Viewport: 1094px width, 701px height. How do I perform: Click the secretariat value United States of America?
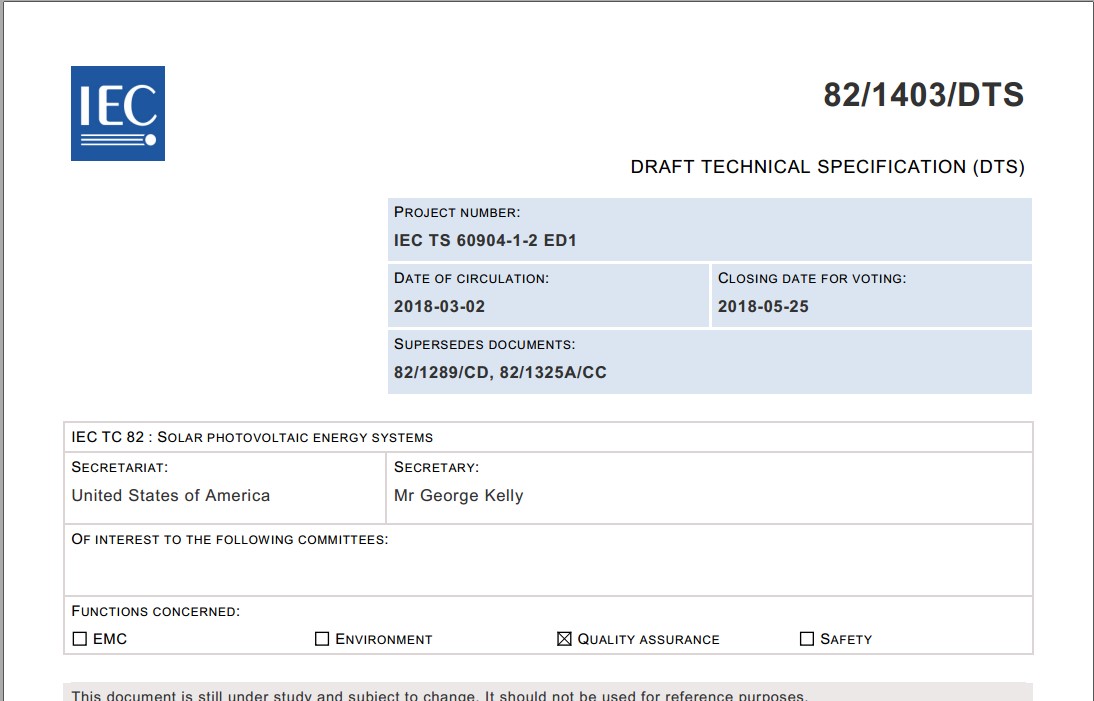click(171, 496)
